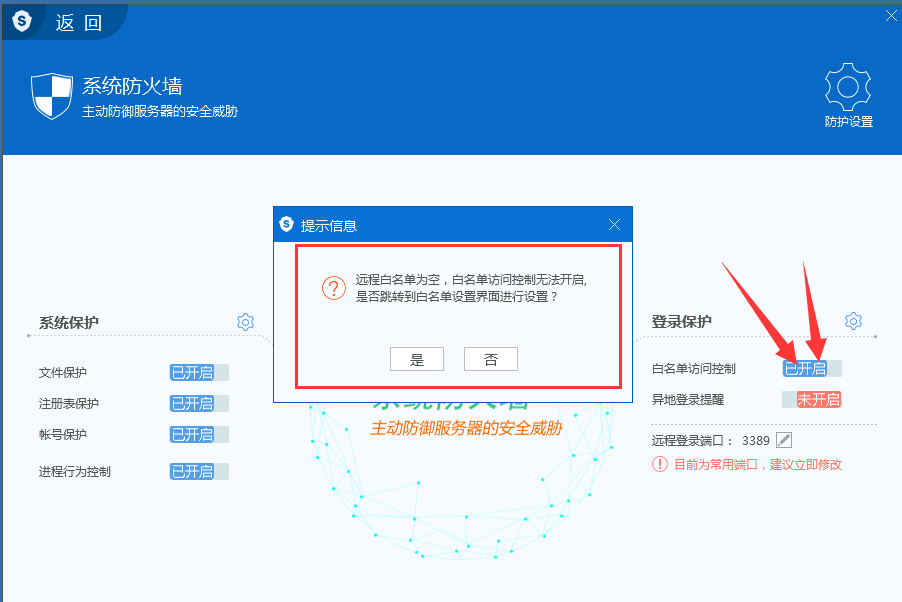Click the shield logo beside 返回
This screenshot has height=602, width=902.
(21, 21)
